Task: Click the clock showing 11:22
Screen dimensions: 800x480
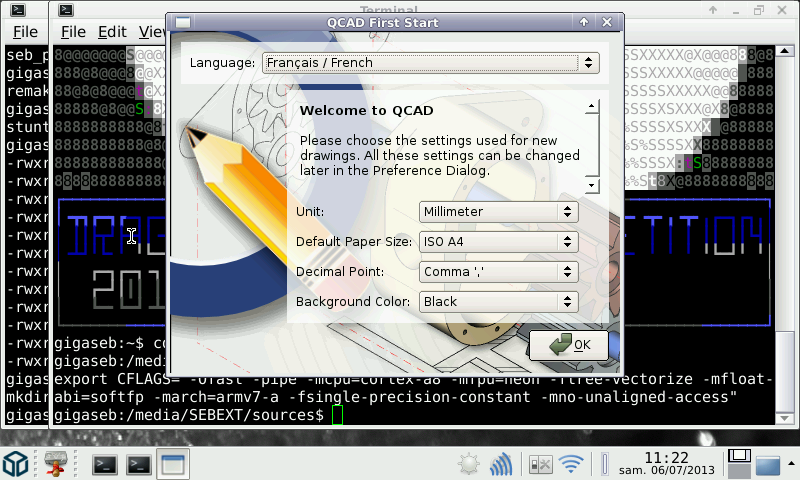Action: tap(666, 463)
